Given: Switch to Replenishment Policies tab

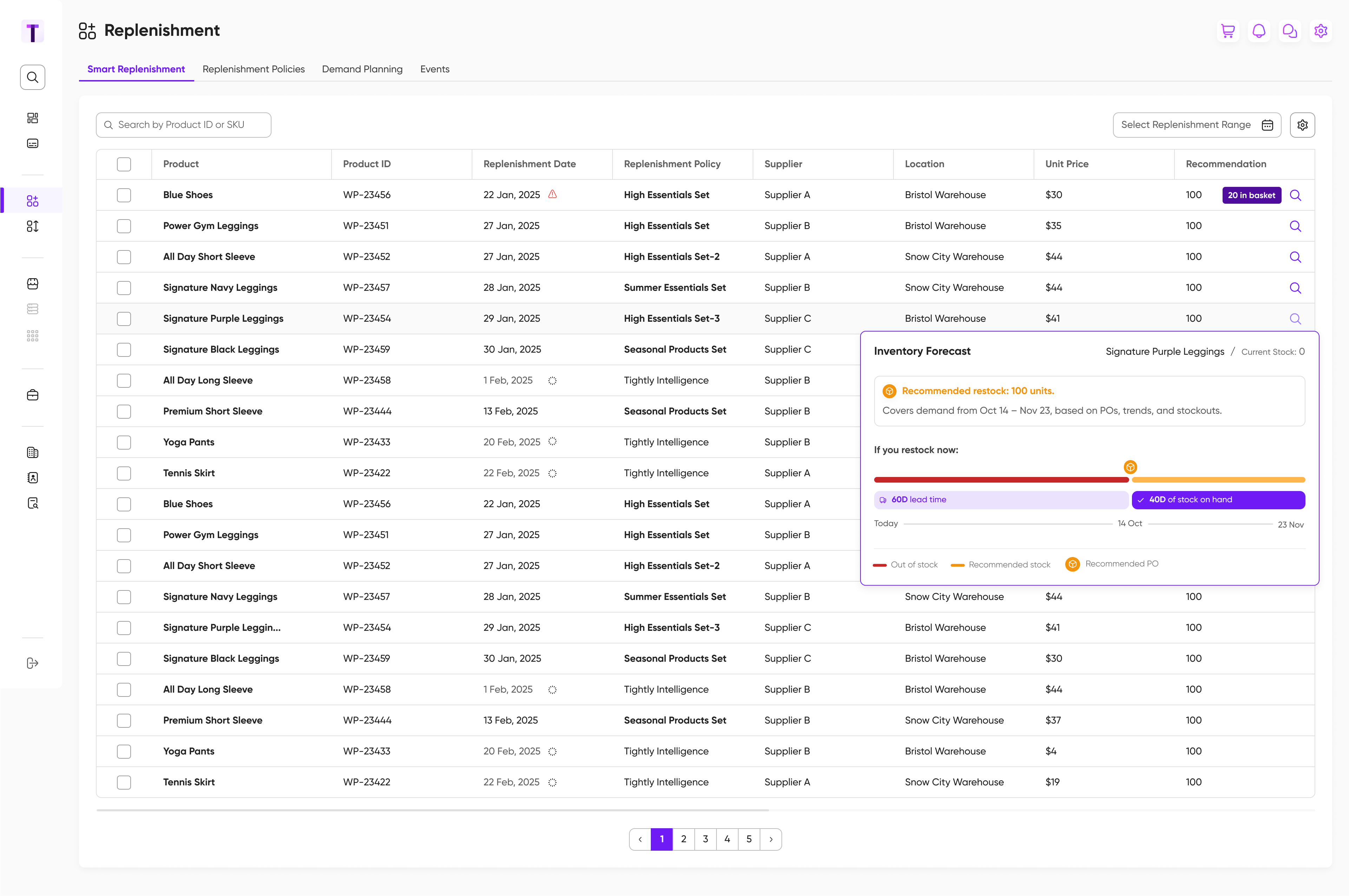Looking at the screenshot, I should click(x=253, y=69).
